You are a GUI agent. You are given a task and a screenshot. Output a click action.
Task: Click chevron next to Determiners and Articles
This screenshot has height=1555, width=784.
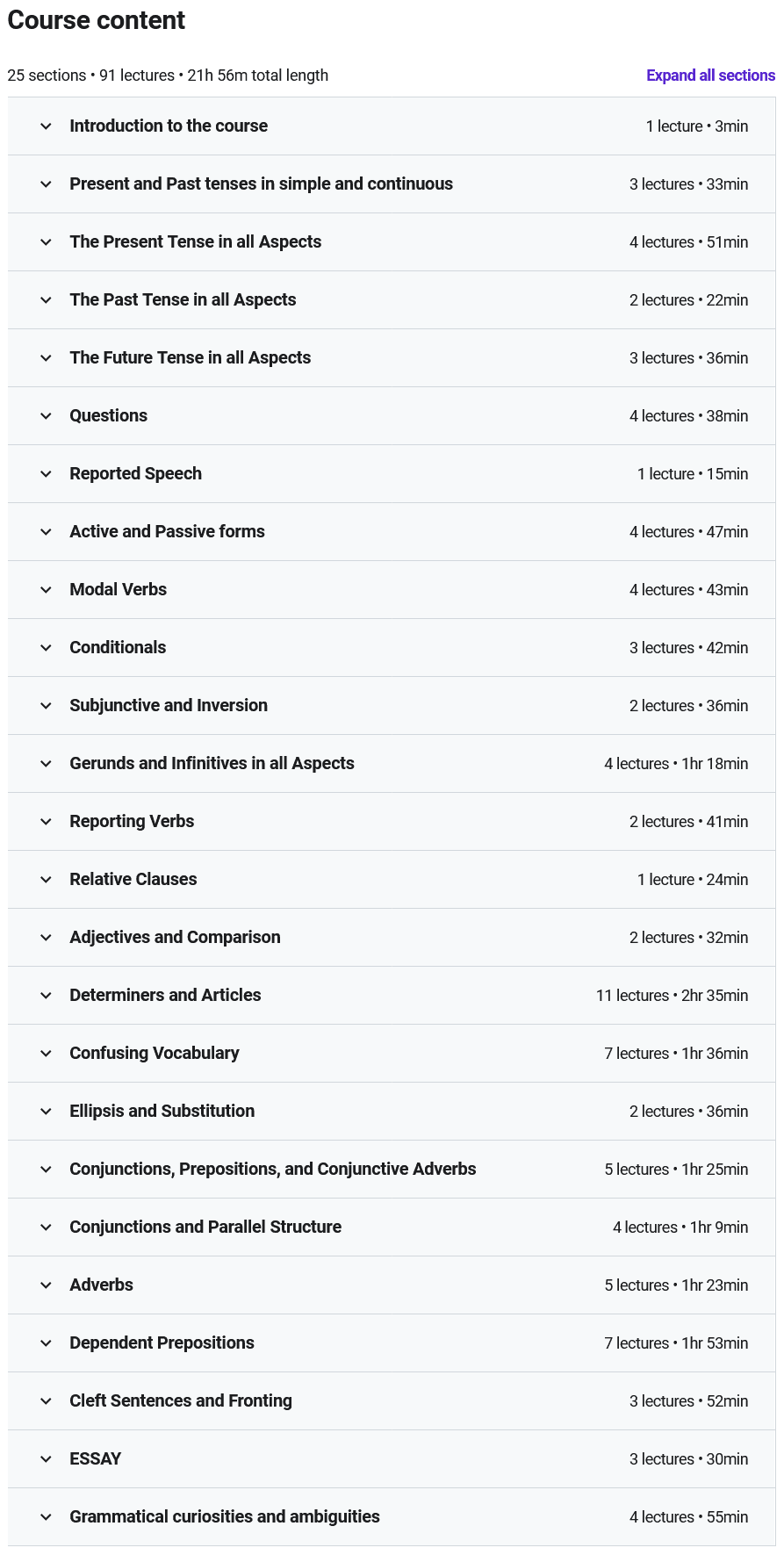click(46, 996)
